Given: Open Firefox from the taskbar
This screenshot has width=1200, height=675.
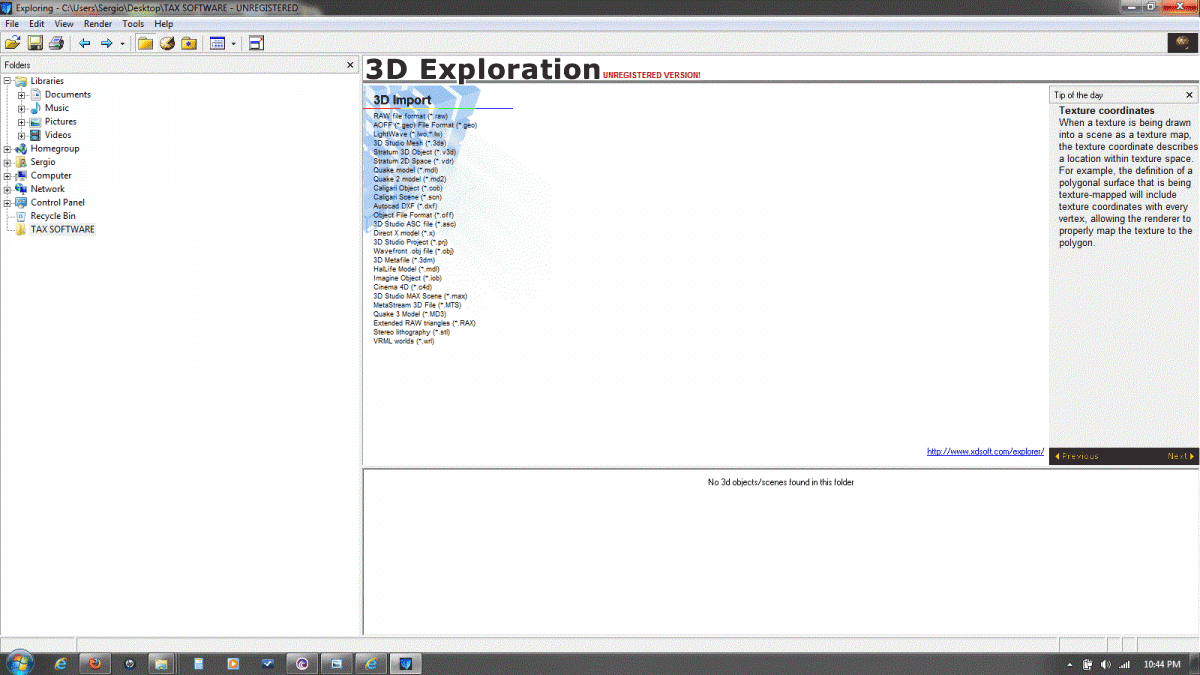Looking at the screenshot, I should (95, 664).
